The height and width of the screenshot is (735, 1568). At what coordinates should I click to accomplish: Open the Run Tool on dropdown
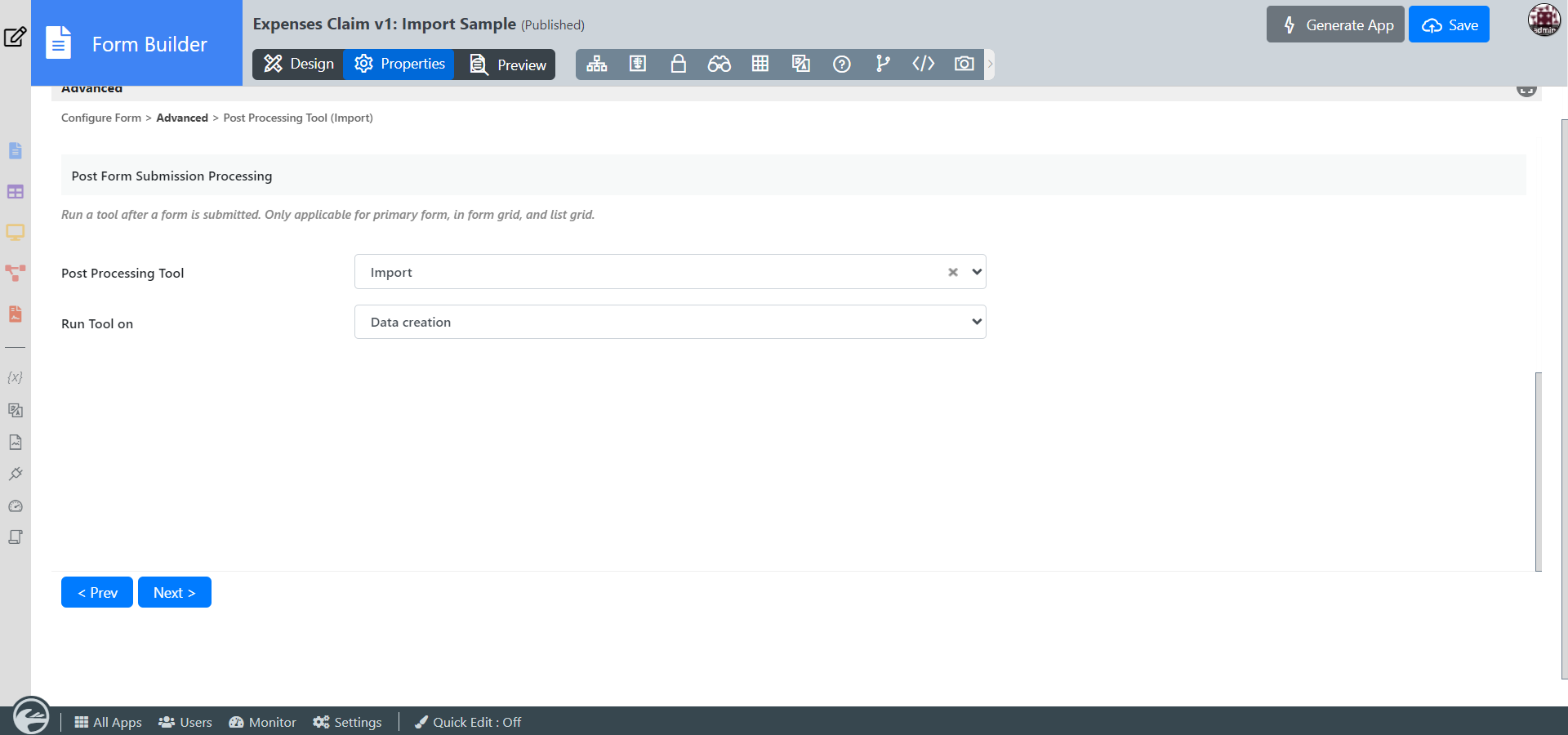tap(670, 322)
